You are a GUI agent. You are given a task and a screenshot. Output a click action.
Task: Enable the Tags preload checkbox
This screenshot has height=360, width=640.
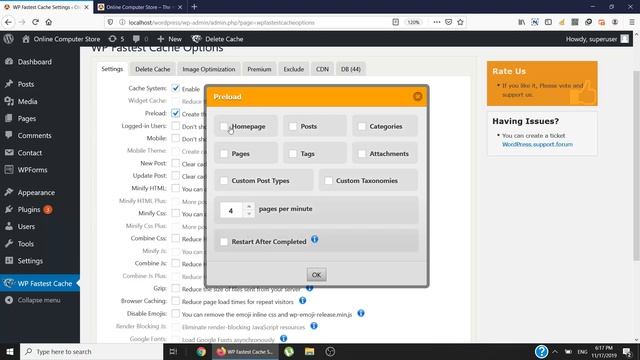[x=293, y=154]
